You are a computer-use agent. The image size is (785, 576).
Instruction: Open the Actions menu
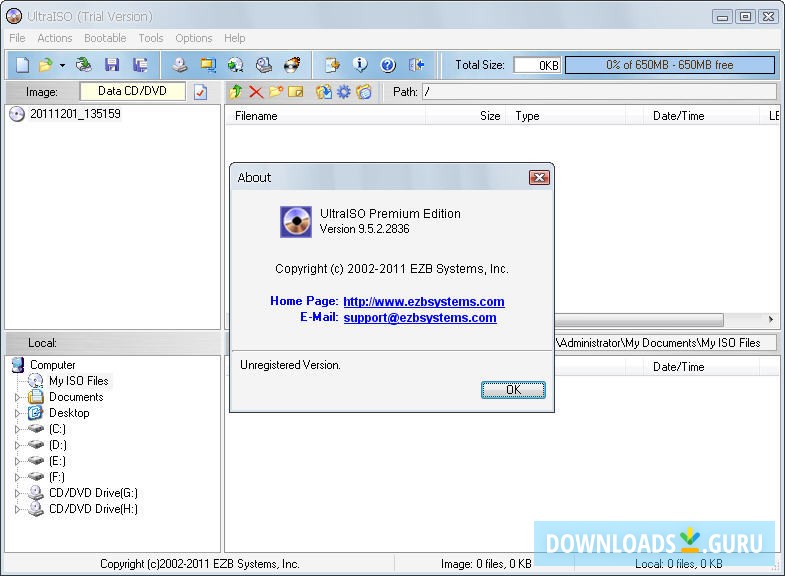coord(55,38)
